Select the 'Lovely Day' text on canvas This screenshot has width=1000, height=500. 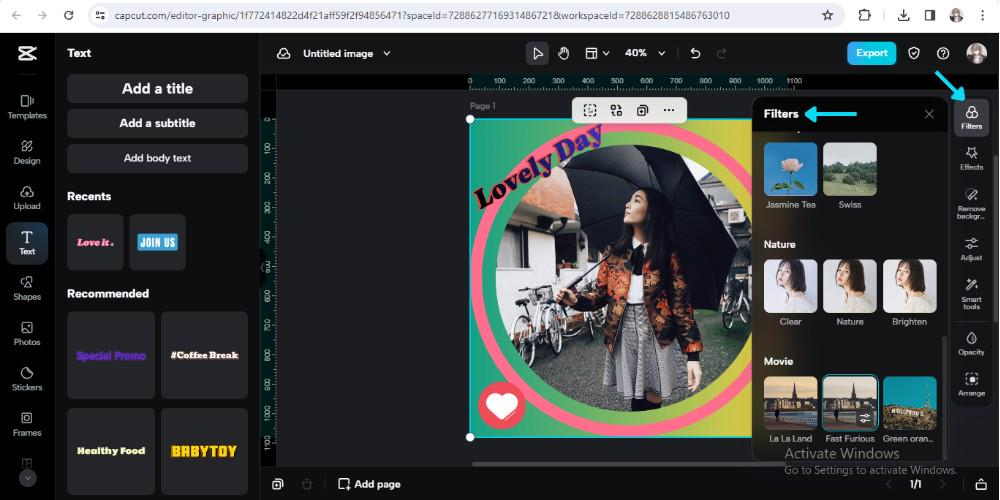pos(539,166)
